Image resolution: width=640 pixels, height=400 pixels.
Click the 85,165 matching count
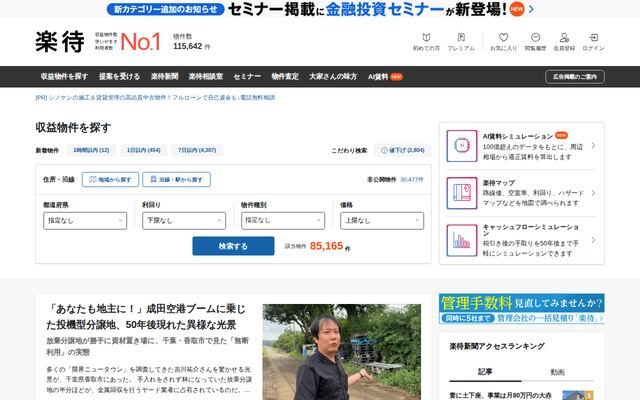point(326,246)
